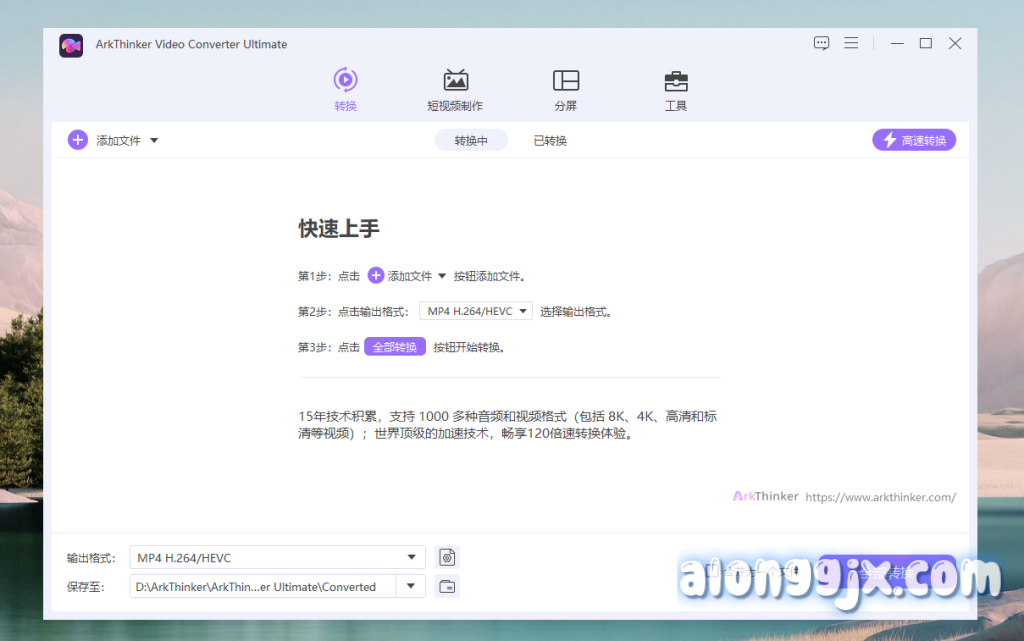This screenshot has width=1024, height=641.
Task: Open the www.arkthinker.com link
Action: click(880, 497)
